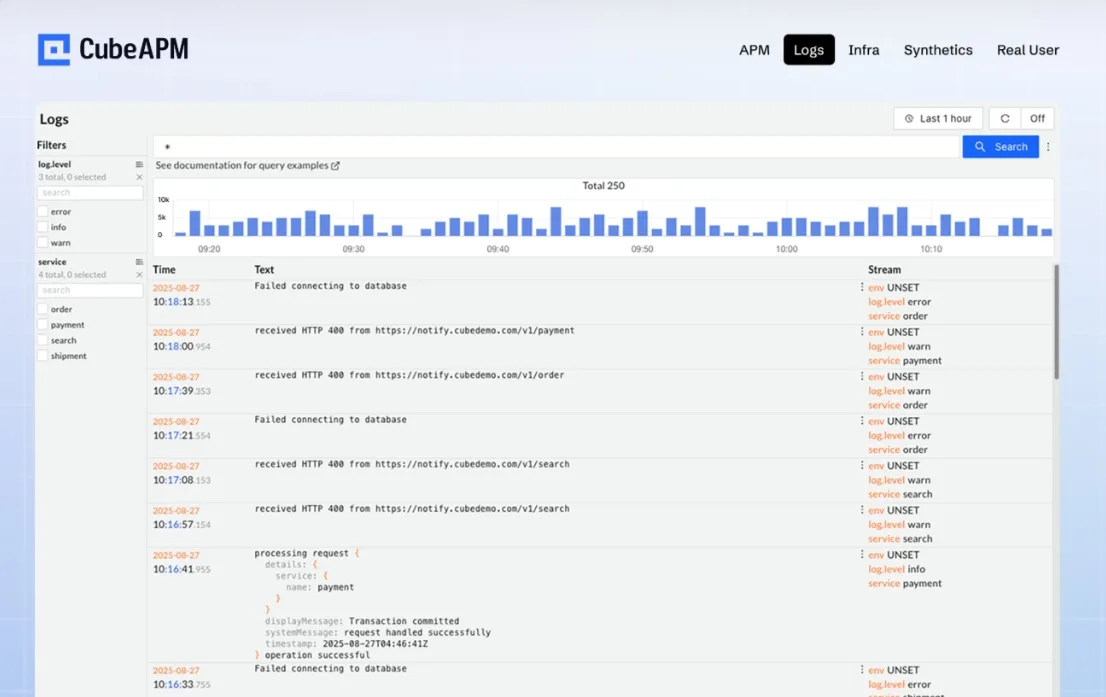Open kebab menu on first log row stream

pos(863,287)
